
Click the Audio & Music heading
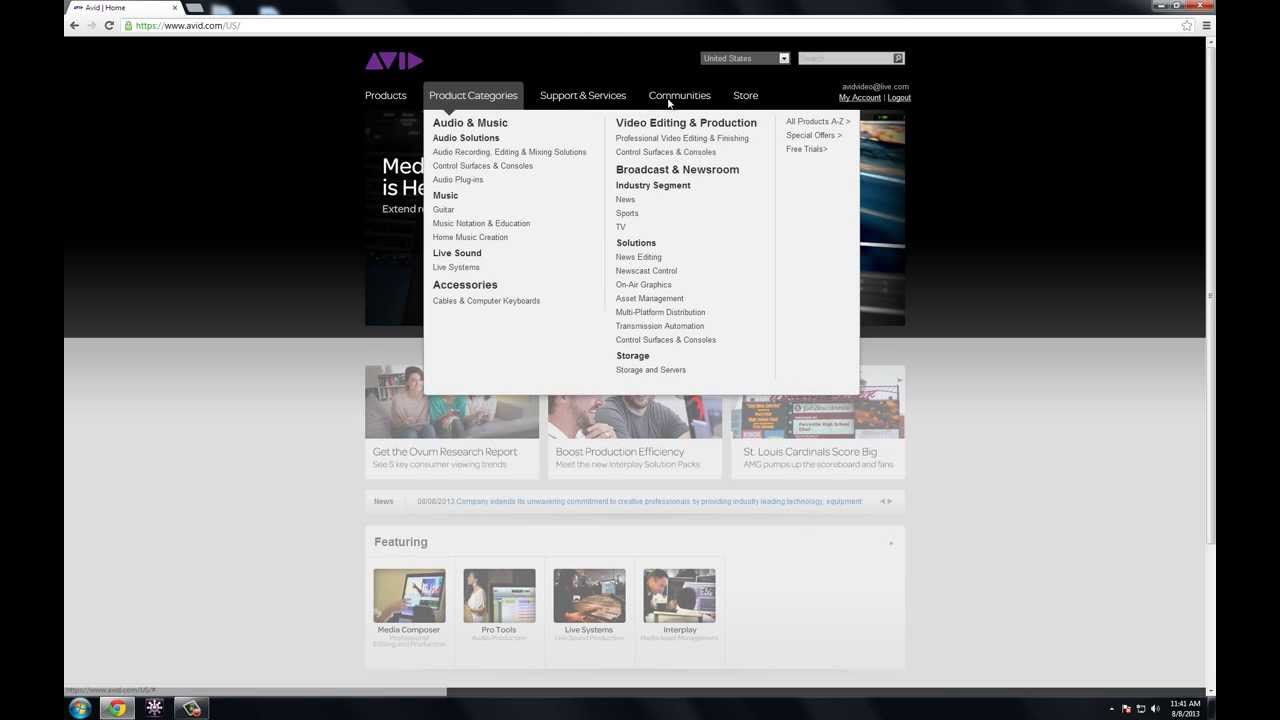[470, 123]
